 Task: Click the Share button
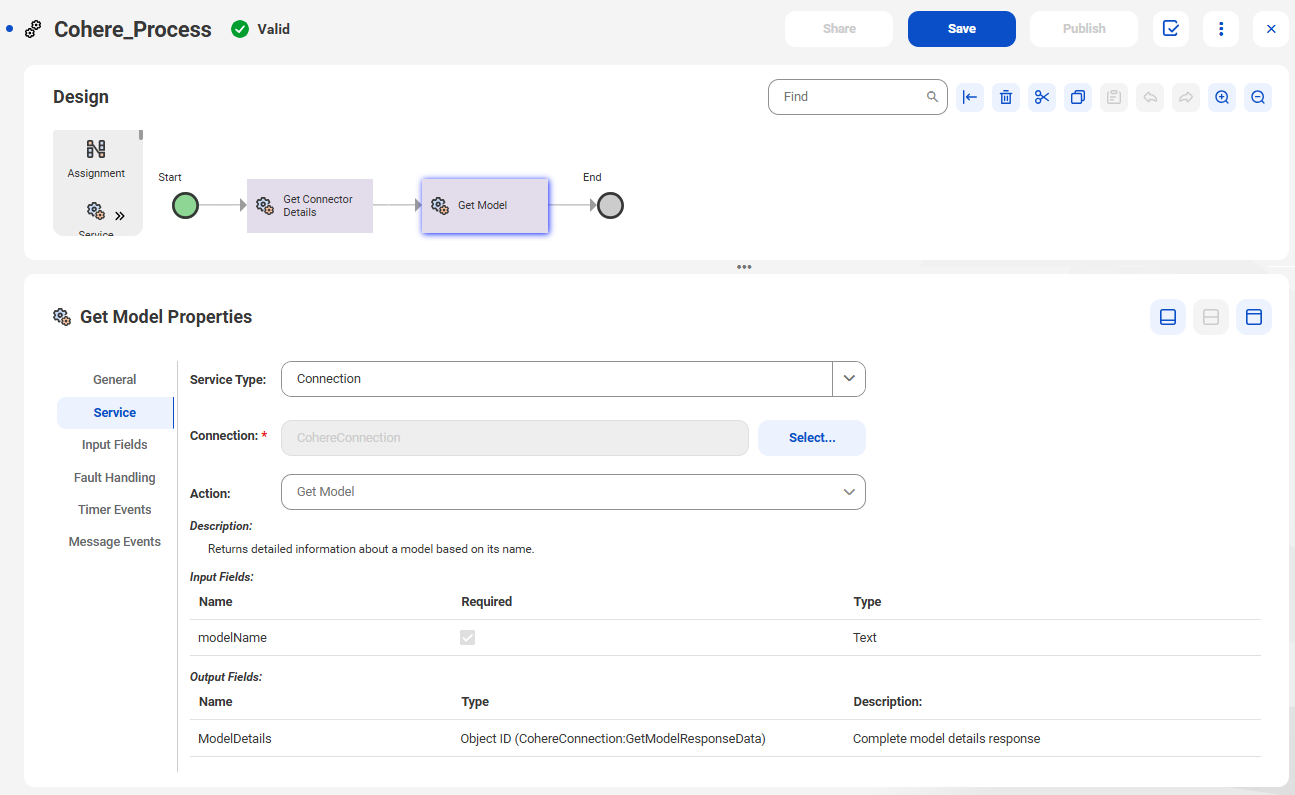(x=839, y=29)
